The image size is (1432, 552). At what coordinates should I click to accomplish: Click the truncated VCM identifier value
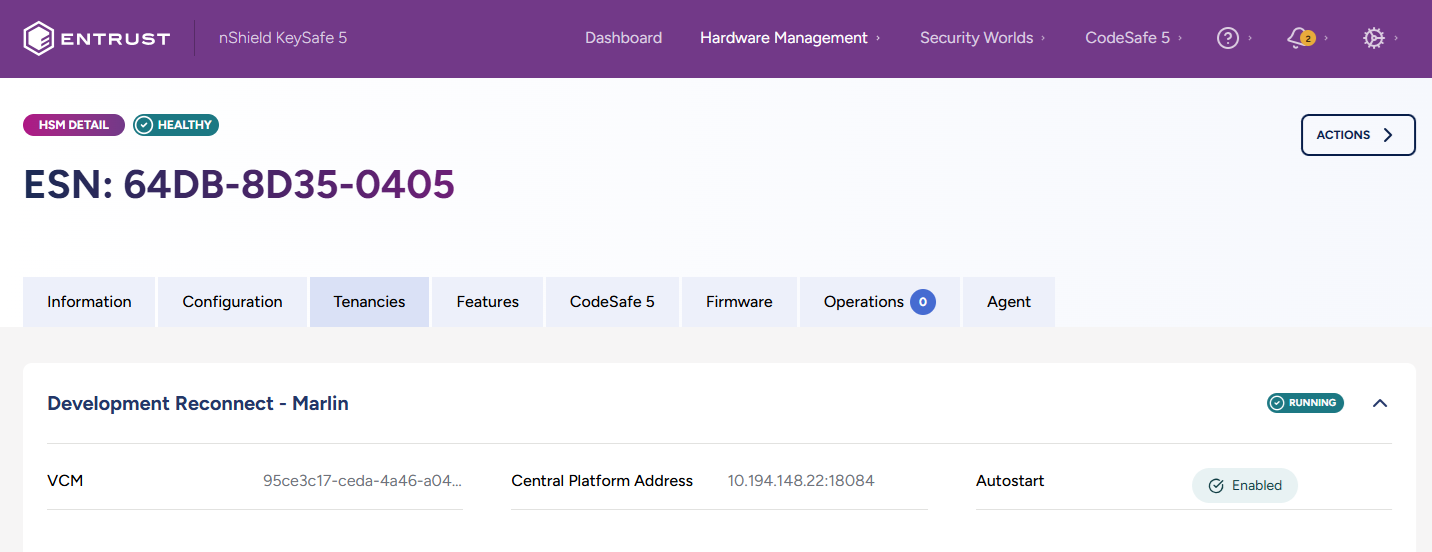click(362, 481)
